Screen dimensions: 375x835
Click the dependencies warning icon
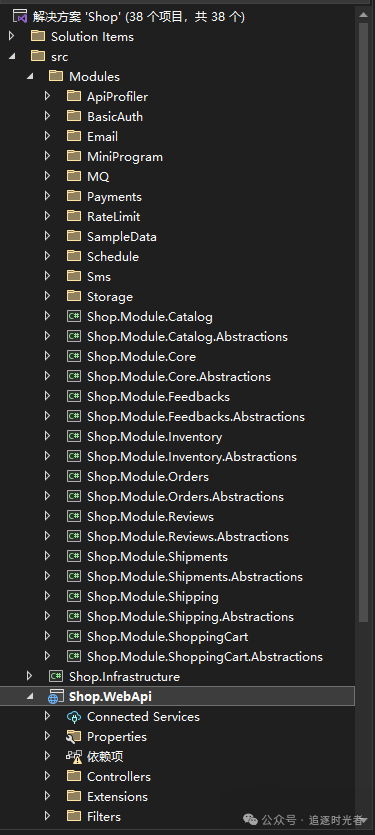coord(74,757)
